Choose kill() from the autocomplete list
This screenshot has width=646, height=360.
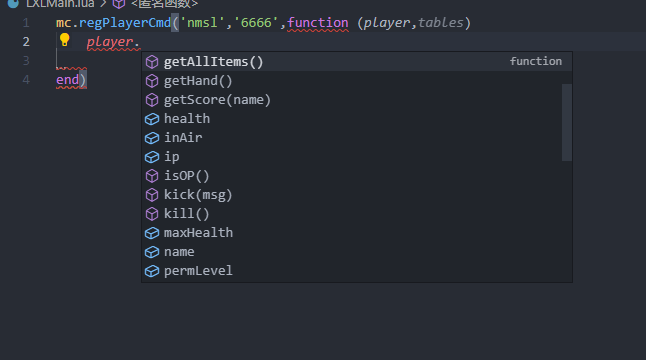357,213
